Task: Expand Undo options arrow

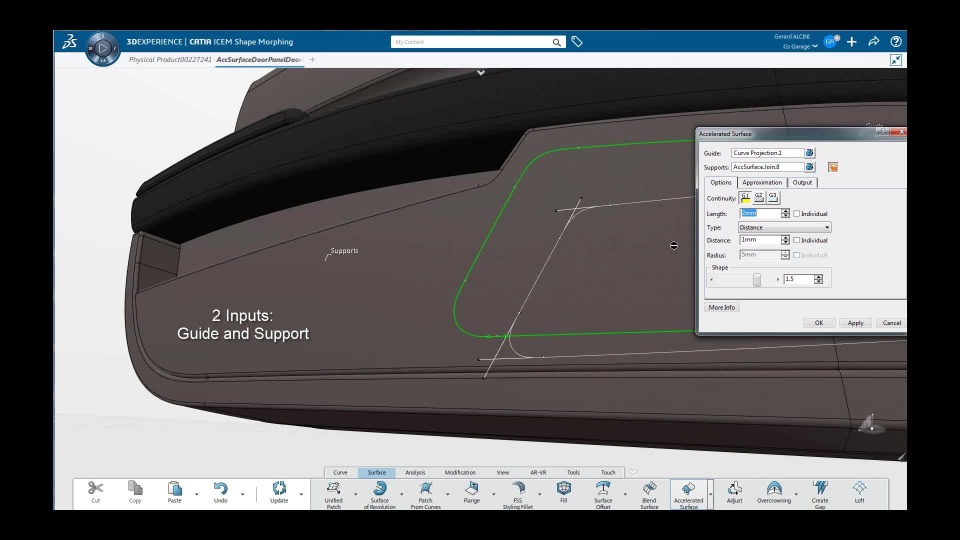Action: click(x=242, y=493)
